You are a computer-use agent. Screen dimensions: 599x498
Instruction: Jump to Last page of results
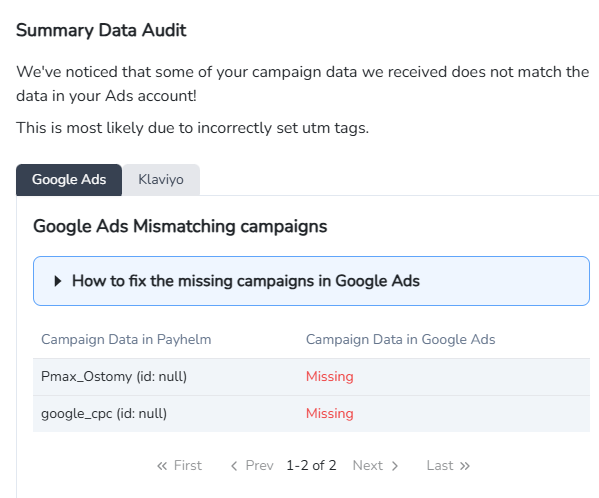(x=448, y=466)
